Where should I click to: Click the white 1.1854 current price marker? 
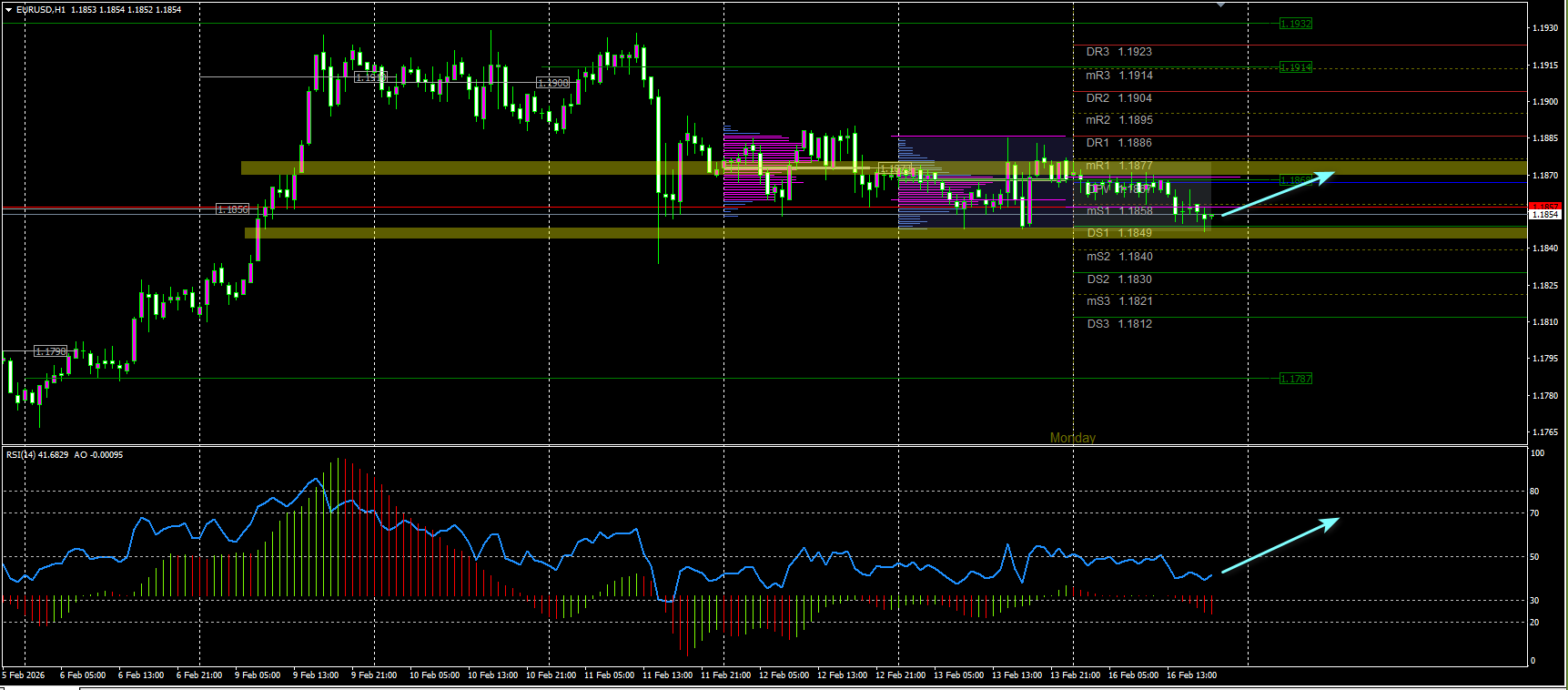(x=1545, y=215)
